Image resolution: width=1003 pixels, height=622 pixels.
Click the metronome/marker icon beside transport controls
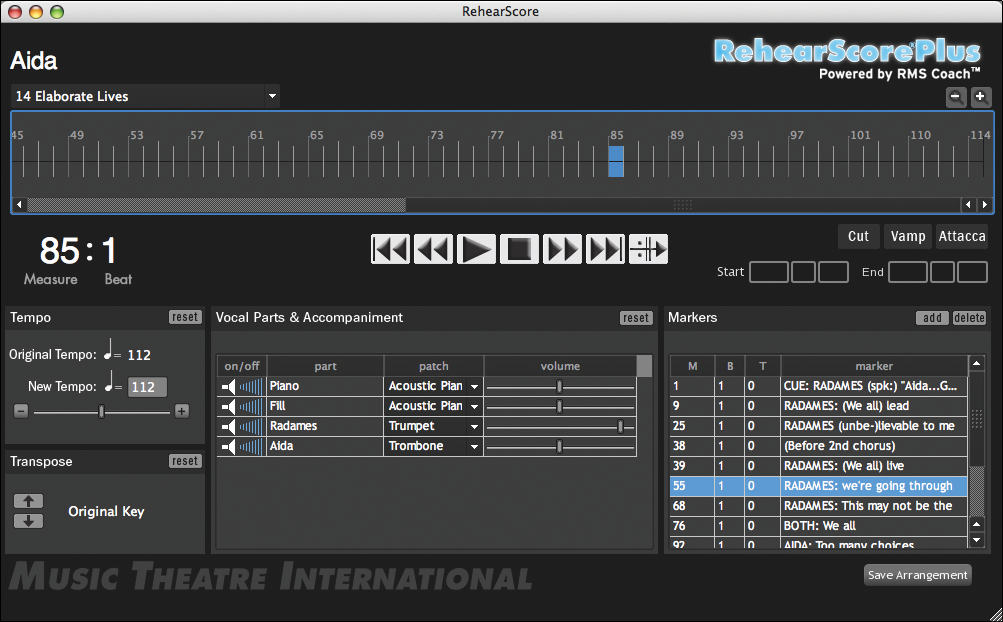tap(648, 249)
